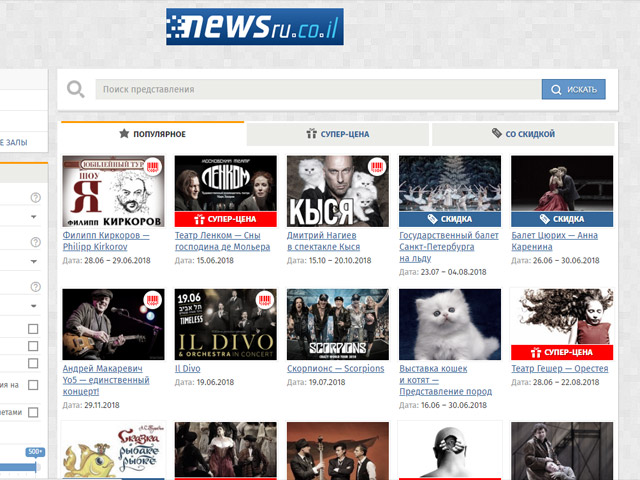Switch to the Супер-цена tab
The image size is (640, 480).
(x=338, y=134)
